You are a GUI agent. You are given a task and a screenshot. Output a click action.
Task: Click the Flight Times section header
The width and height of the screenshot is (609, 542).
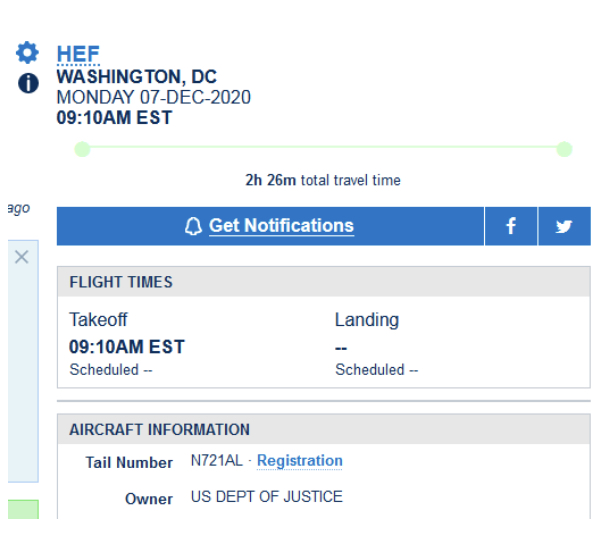tap(121, 282)
